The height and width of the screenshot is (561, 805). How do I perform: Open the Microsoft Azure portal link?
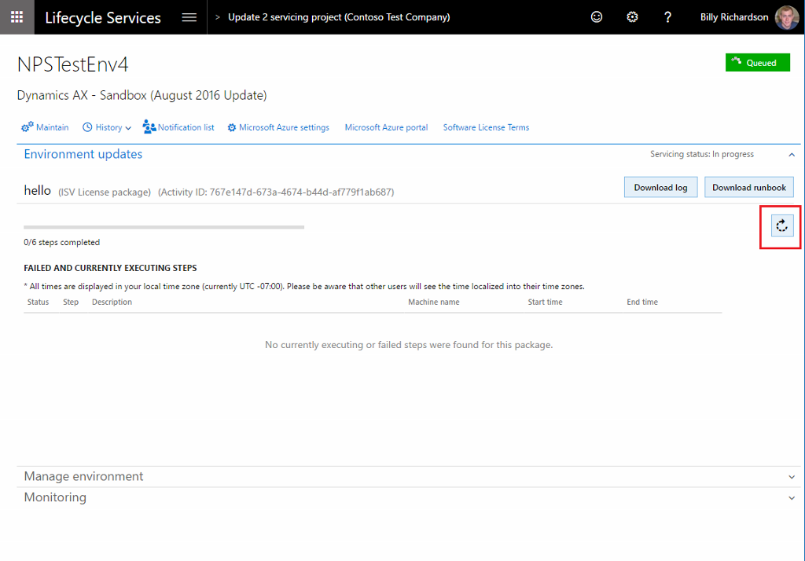tap(386, 127)
